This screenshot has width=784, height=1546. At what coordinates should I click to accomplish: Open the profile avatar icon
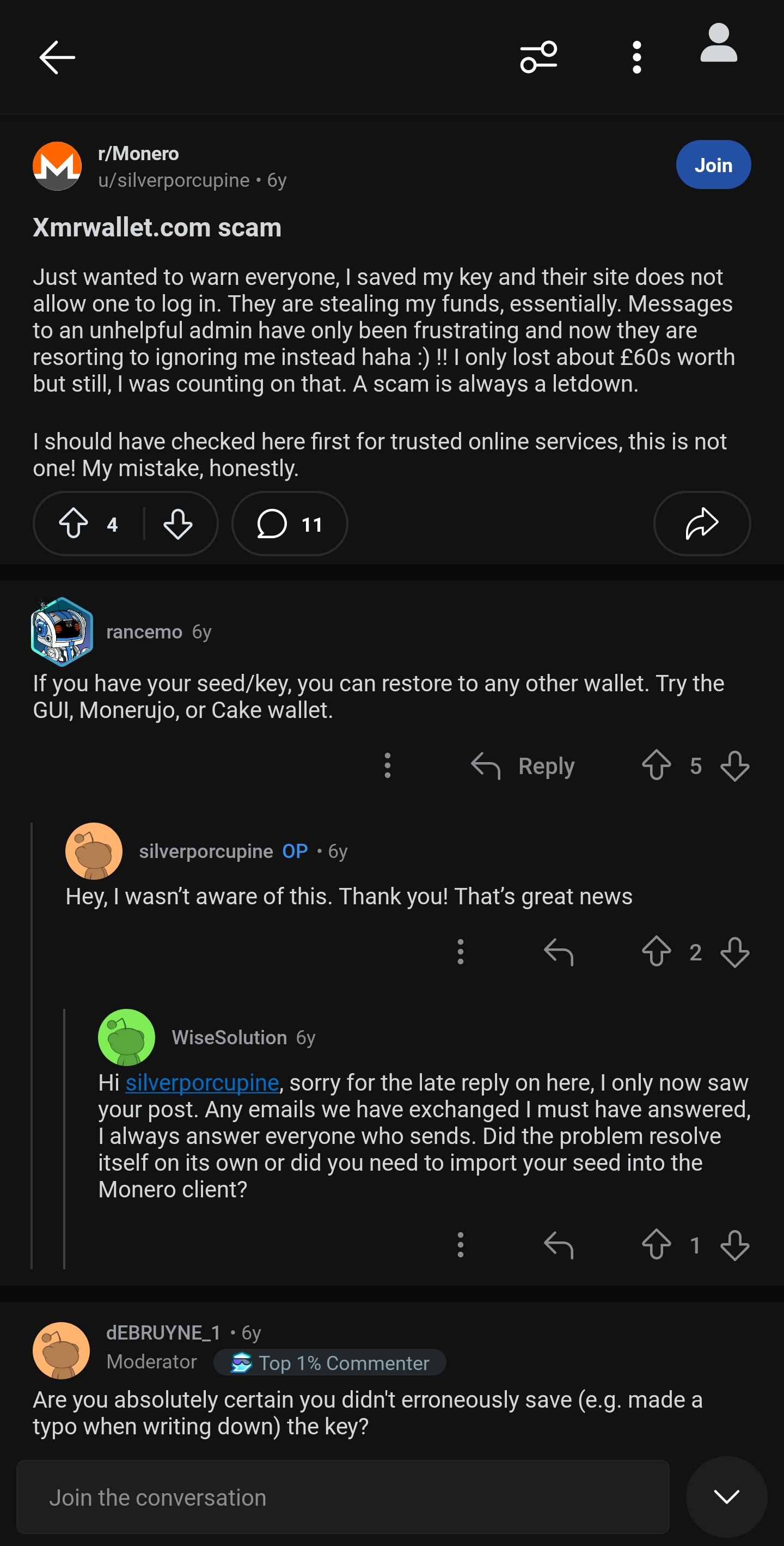click(x=718, y=43)
